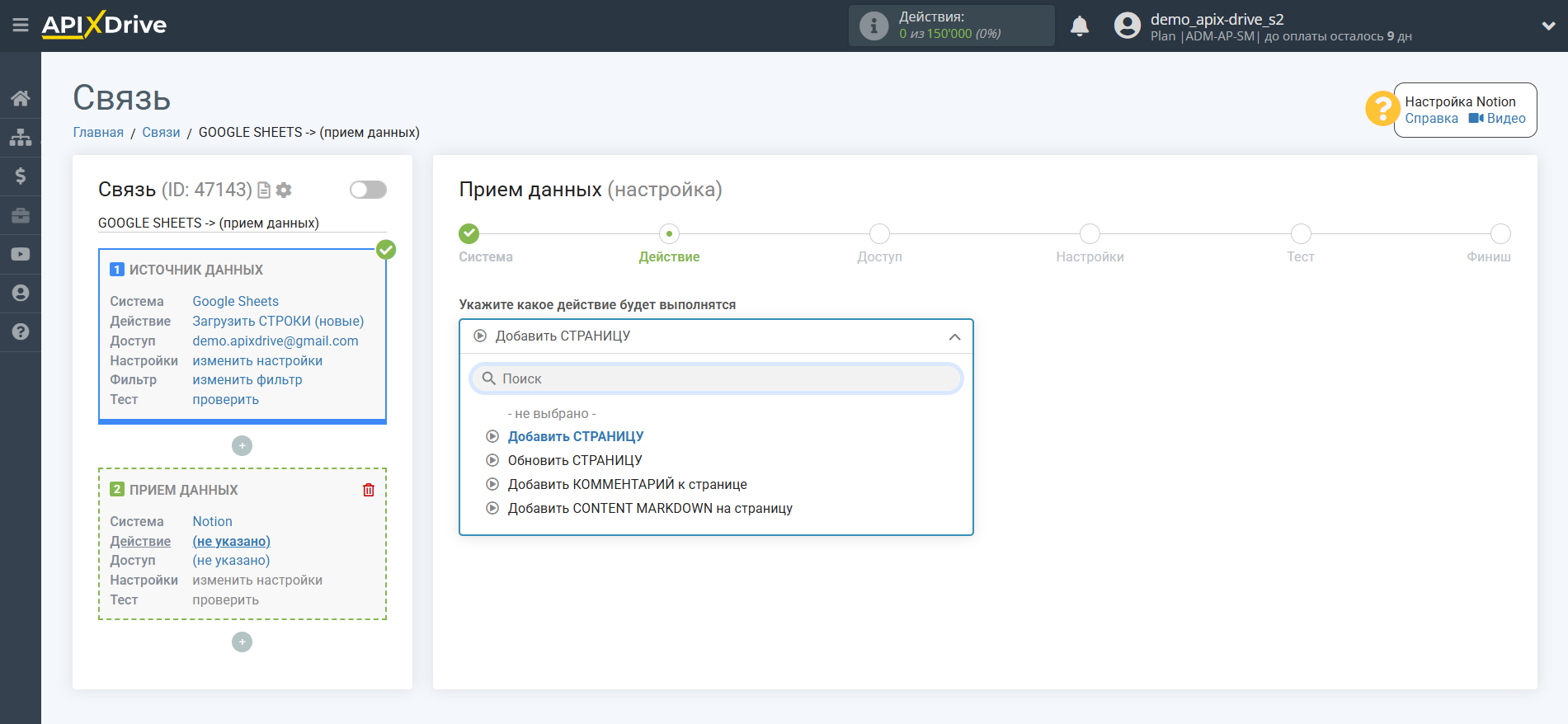Click the Google Sheets system link

(x=236, y=302)
